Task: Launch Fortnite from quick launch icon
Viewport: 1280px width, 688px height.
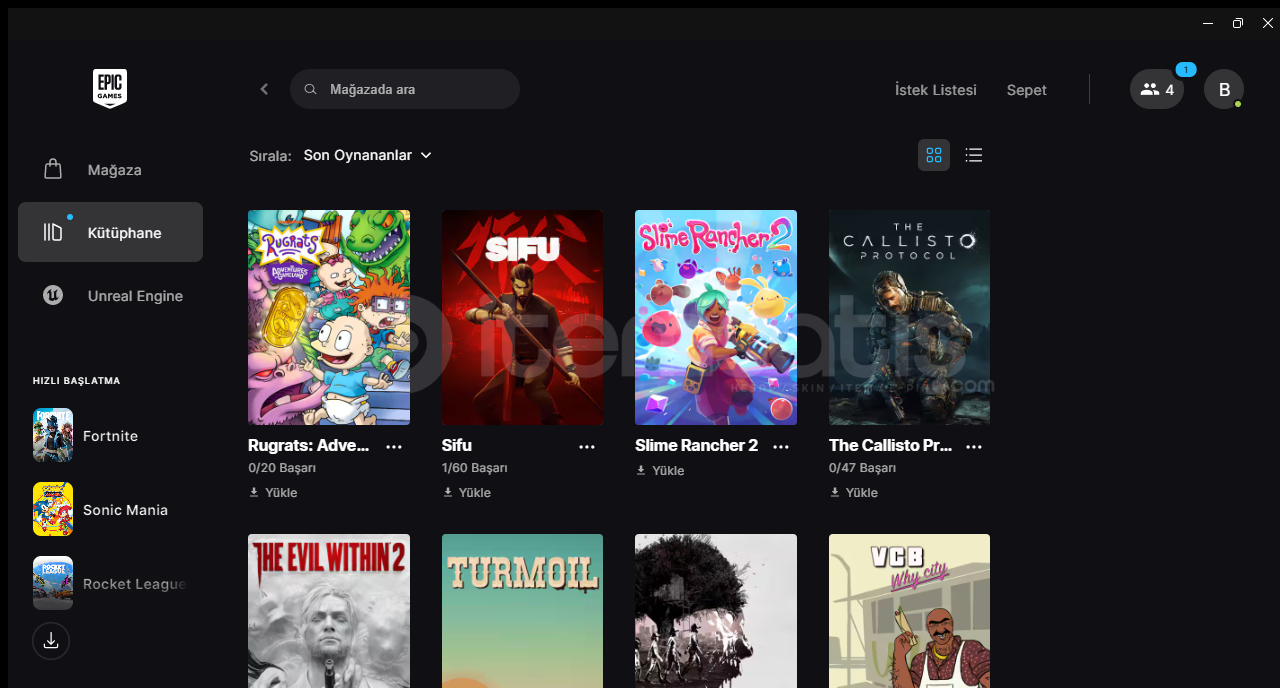Action: [x=53, y=435]
